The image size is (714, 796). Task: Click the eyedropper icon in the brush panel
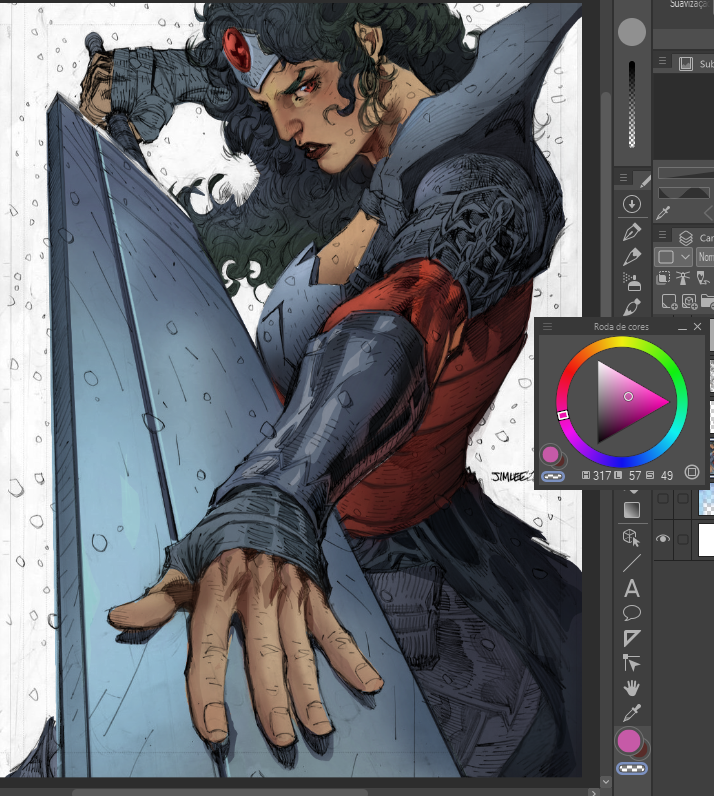click(663, 213)
